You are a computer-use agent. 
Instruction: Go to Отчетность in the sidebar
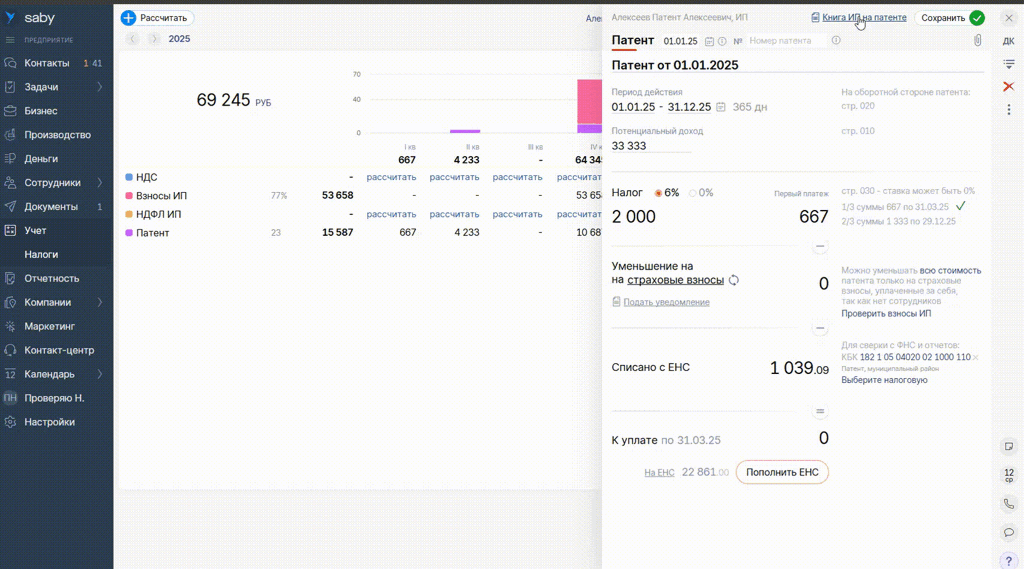pyautogui.click(x=52, y=278)
